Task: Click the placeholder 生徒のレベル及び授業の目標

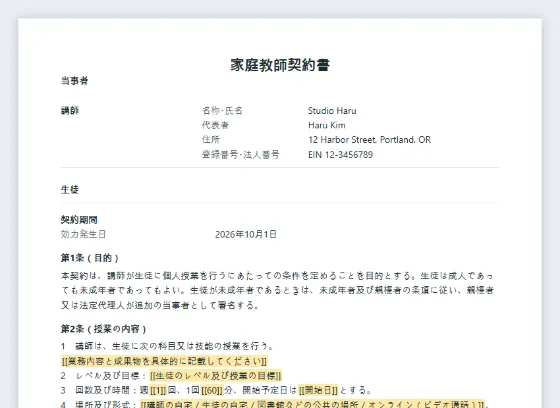Action: 216,376
